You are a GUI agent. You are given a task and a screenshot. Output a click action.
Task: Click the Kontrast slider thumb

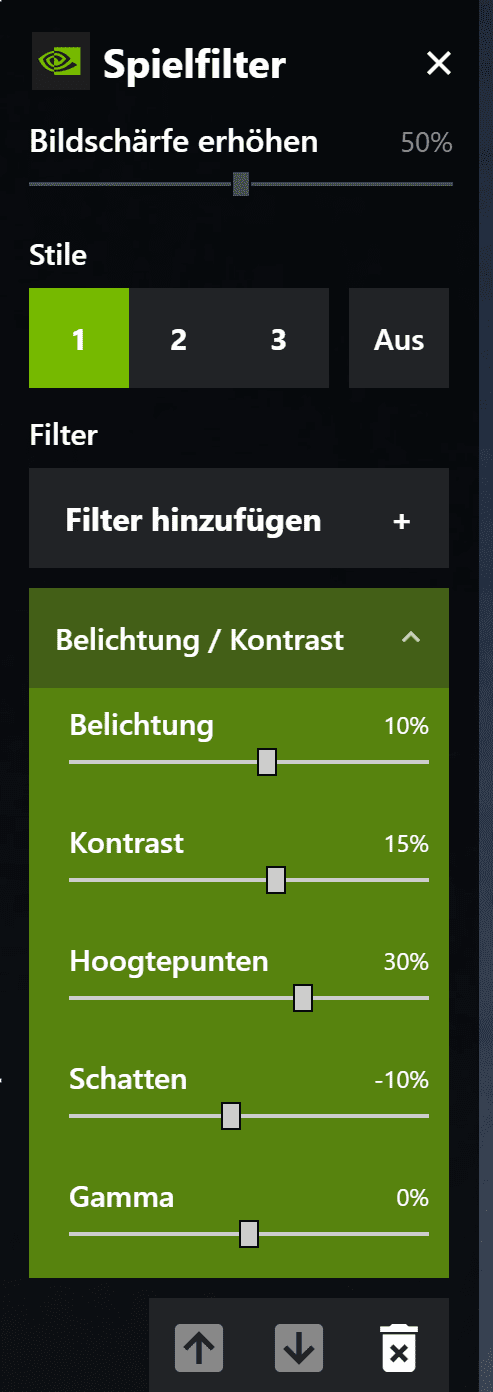(x=276, y=880)
